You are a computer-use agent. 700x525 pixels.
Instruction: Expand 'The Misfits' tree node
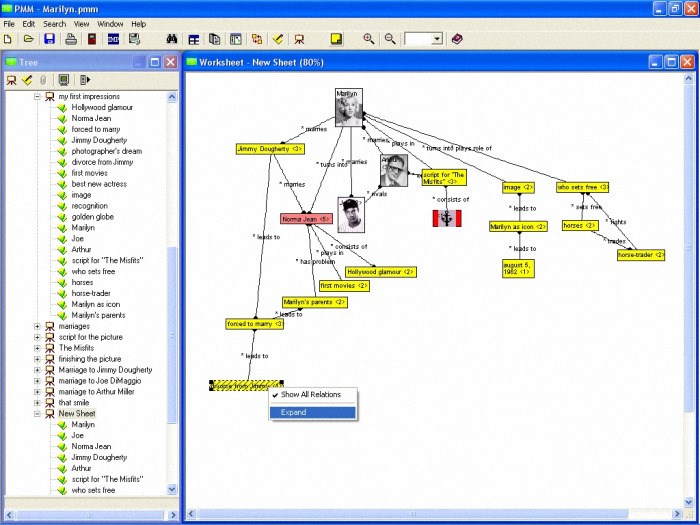38,348
